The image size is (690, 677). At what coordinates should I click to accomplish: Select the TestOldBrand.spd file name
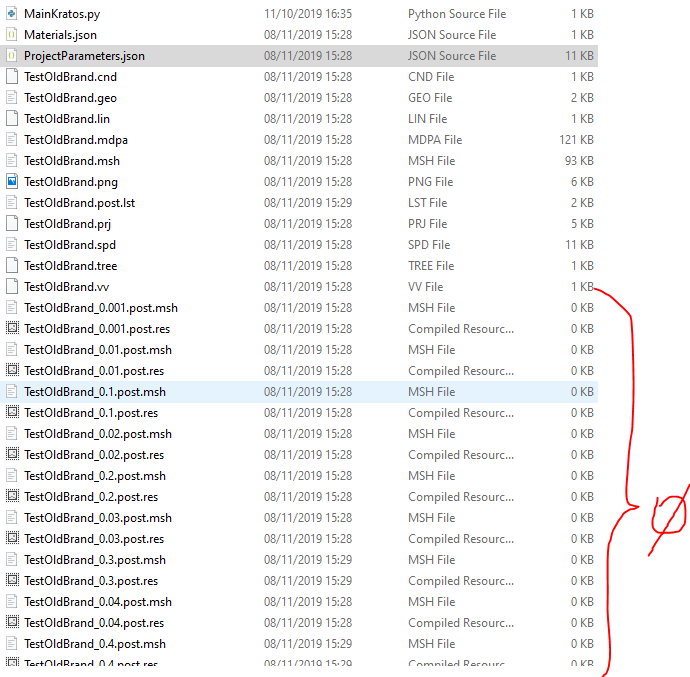point(70,245)
